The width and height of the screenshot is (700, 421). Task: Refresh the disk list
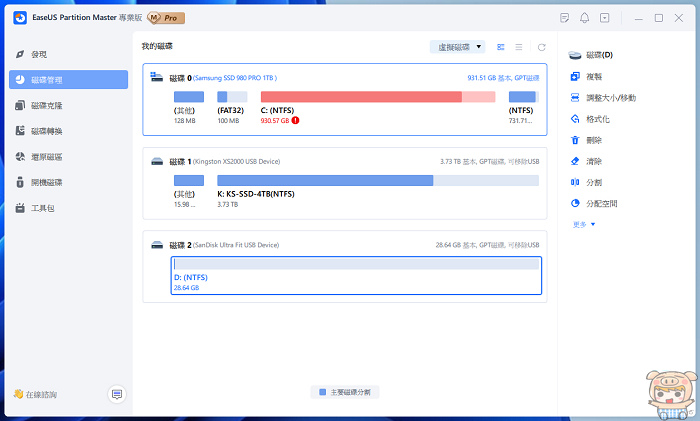coord(542,47)
